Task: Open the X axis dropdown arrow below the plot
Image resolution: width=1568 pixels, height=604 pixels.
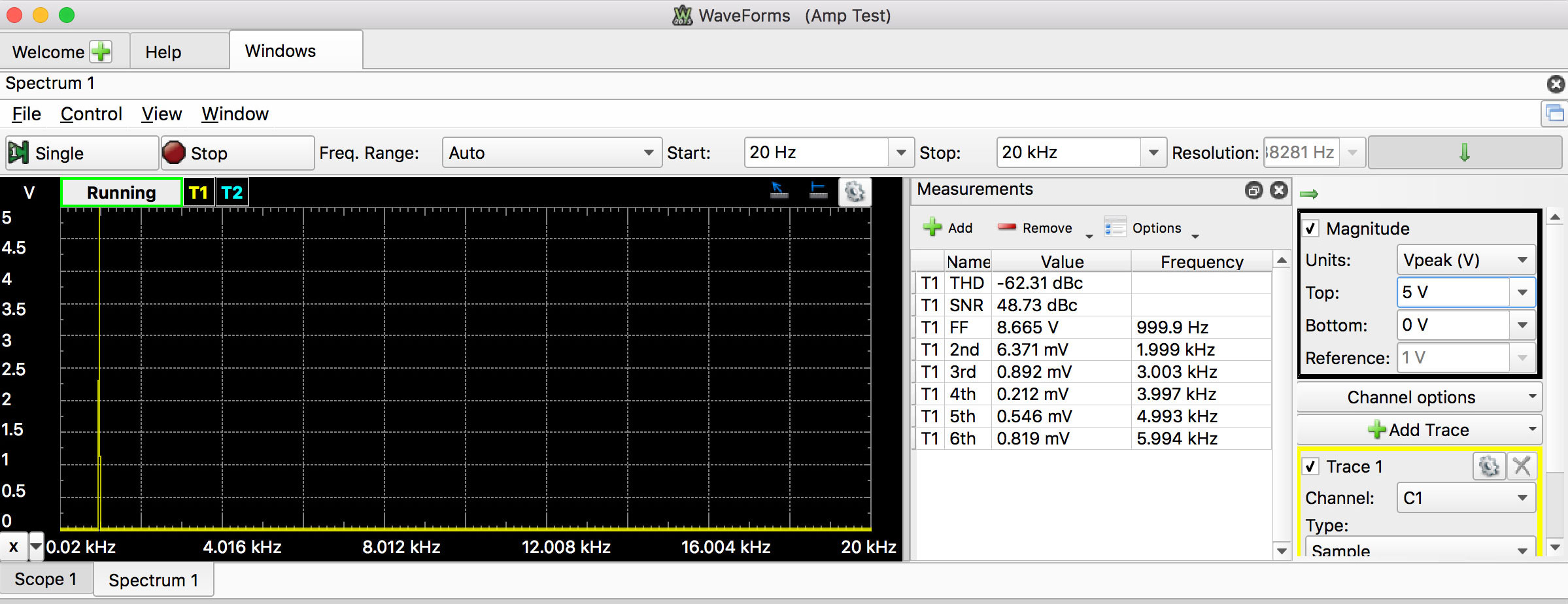Action: click(36, 546)
